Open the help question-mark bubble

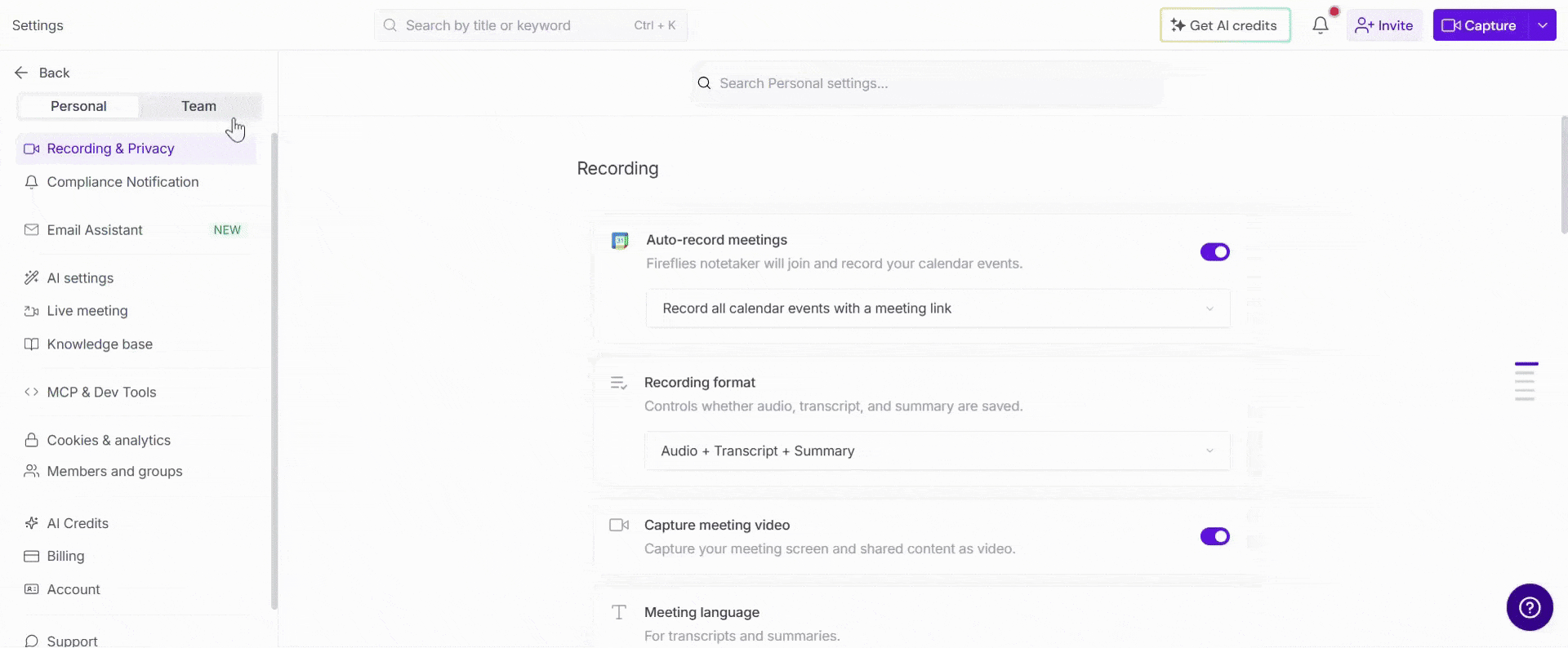[1530, 607]
